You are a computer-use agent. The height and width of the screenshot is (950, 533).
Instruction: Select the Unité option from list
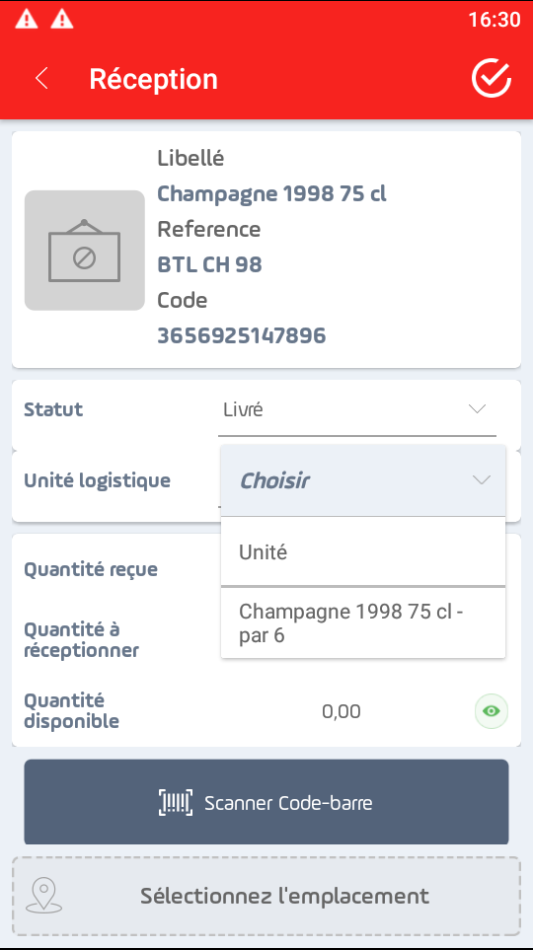coord(363,552)
